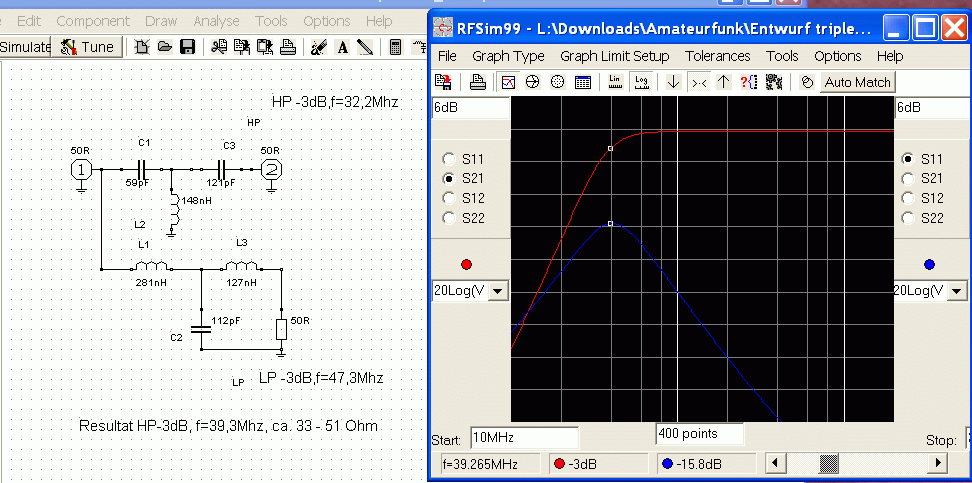Open the calculator tool icon

coord(395,47)
